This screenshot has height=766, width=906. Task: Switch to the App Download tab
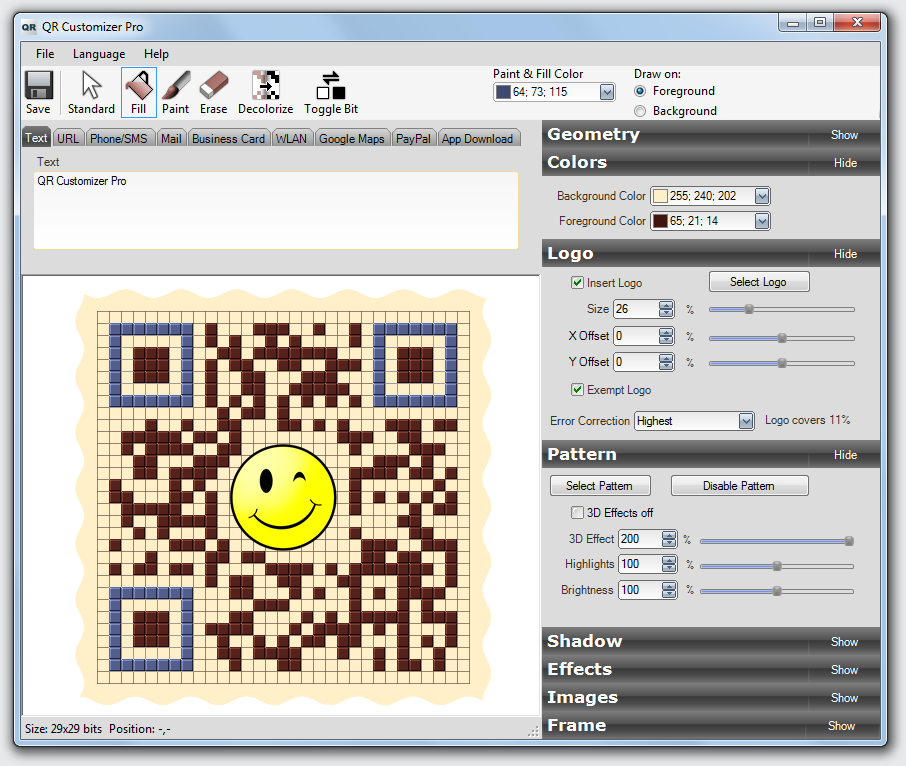[478, 139]
